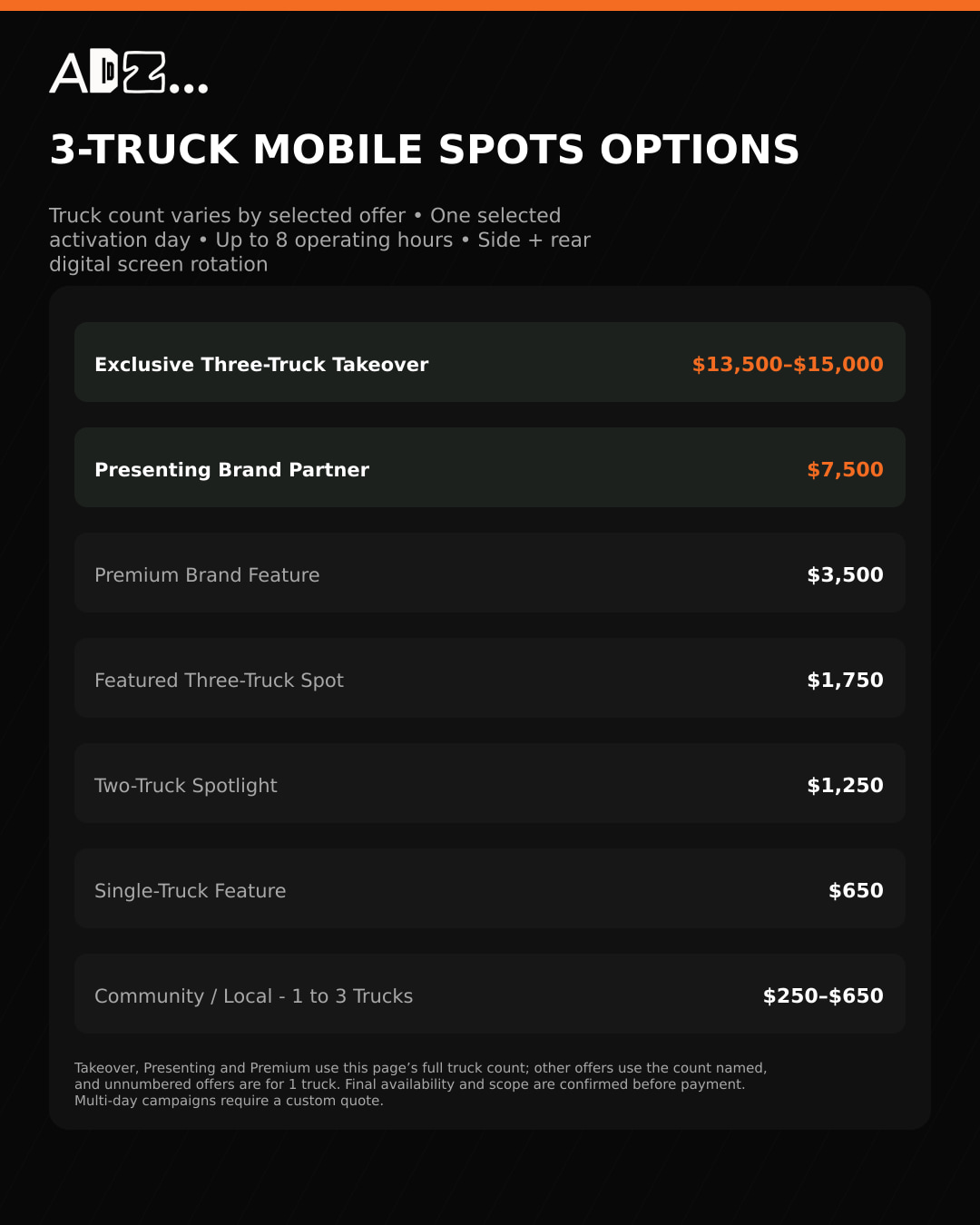
Task: Click the $1,750 price
Action: tap(845, 681)
